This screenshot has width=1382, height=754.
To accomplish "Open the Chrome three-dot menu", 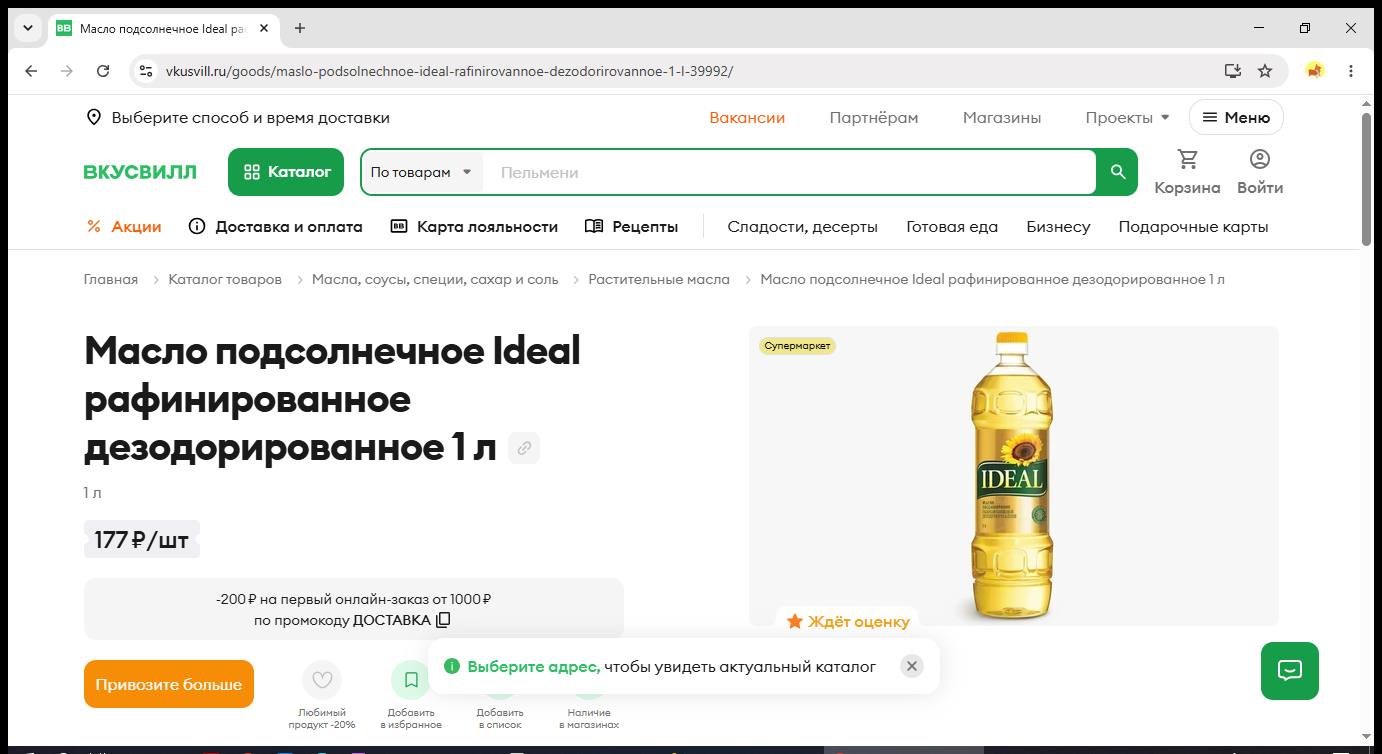I will click(x=1351, y=71).
